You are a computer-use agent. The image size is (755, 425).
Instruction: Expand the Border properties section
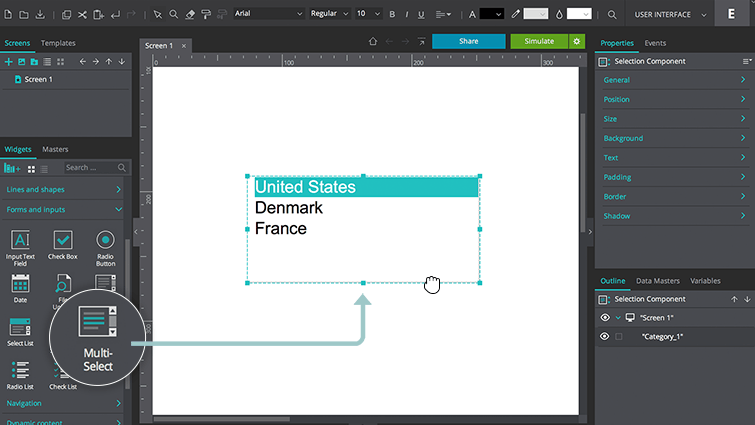click(674, 196)
